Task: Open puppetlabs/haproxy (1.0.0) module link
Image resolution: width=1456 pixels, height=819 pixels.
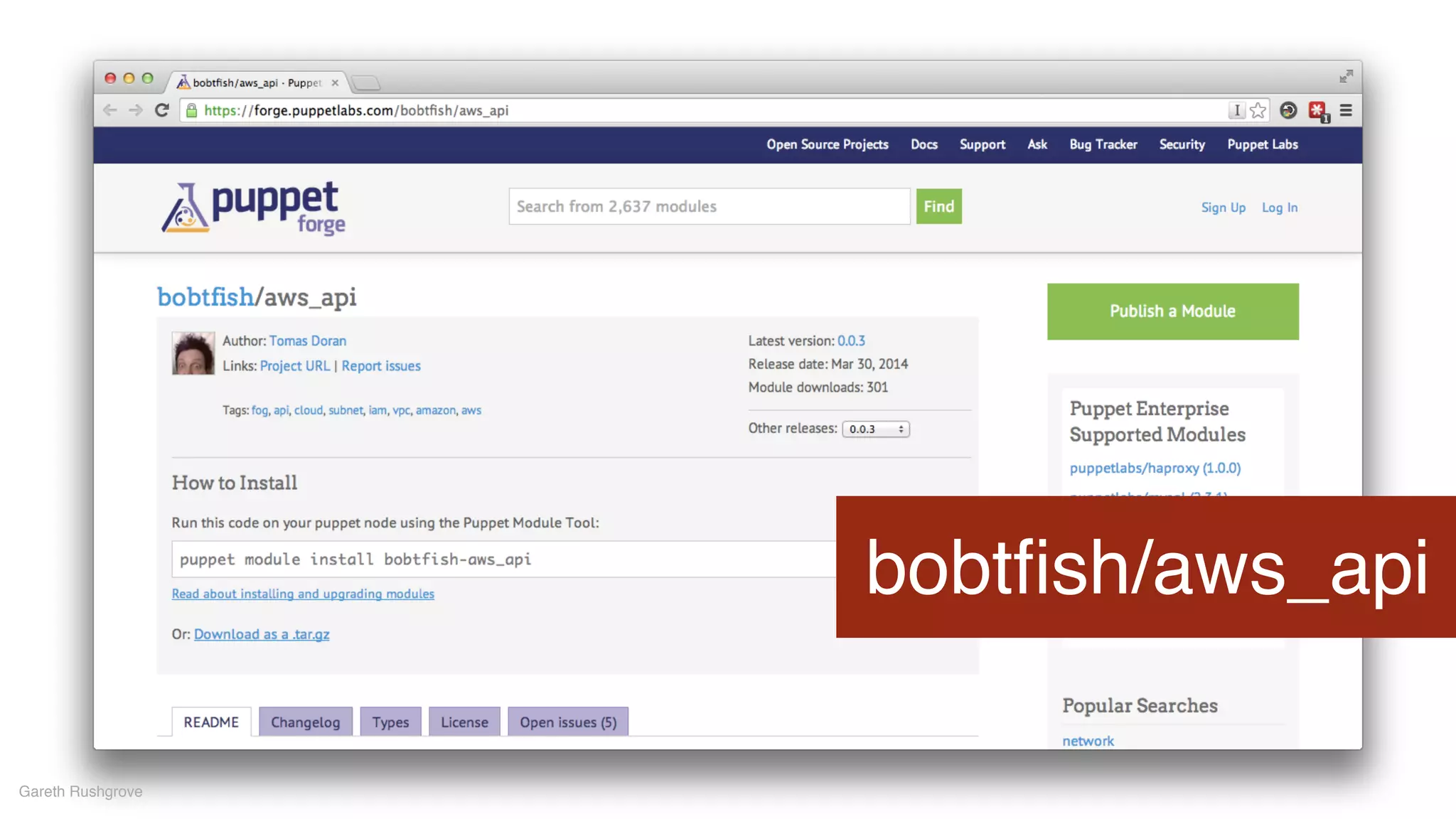Action: [x=1155, y=468]
